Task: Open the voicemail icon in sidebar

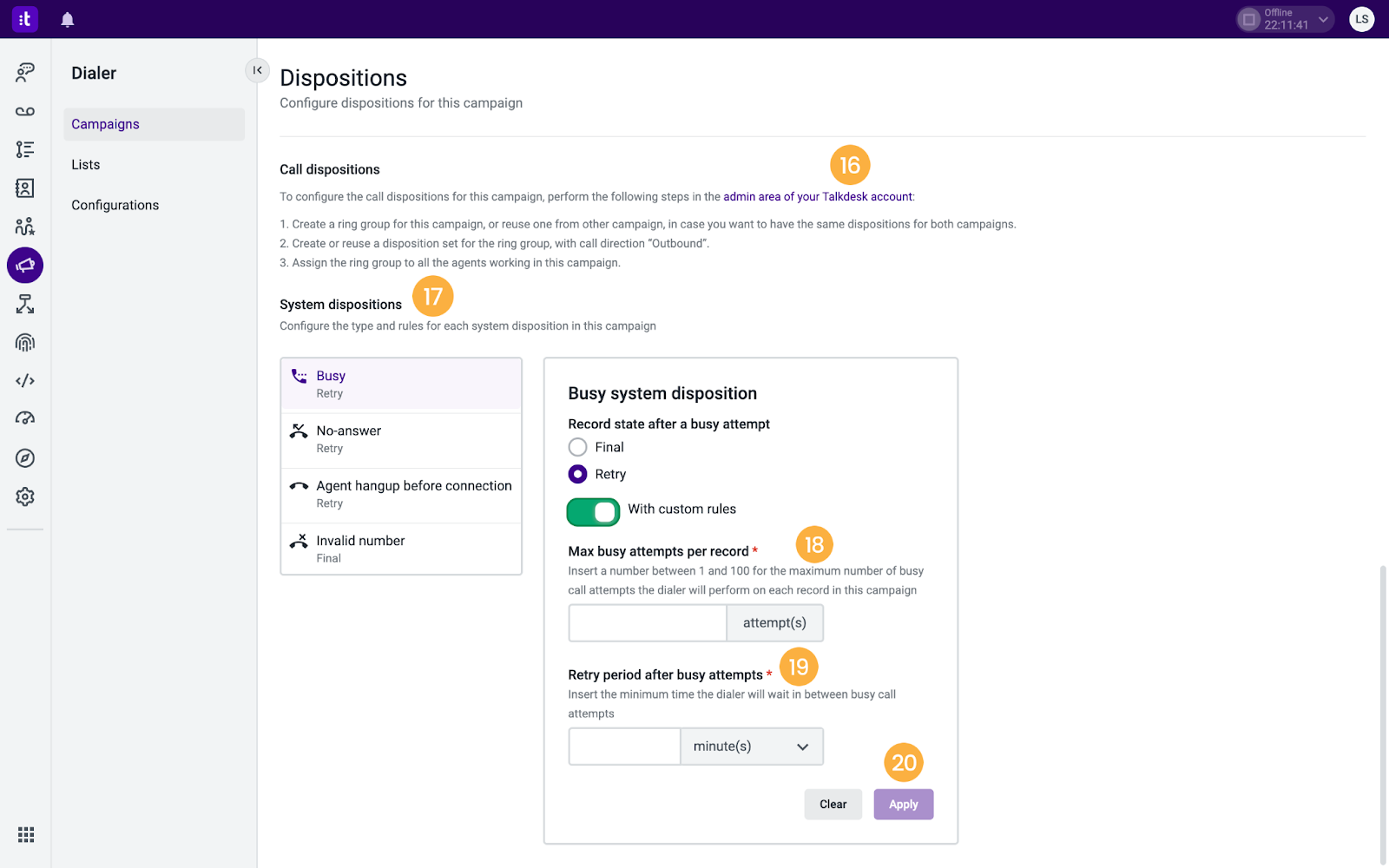Action: pos(25,111)
